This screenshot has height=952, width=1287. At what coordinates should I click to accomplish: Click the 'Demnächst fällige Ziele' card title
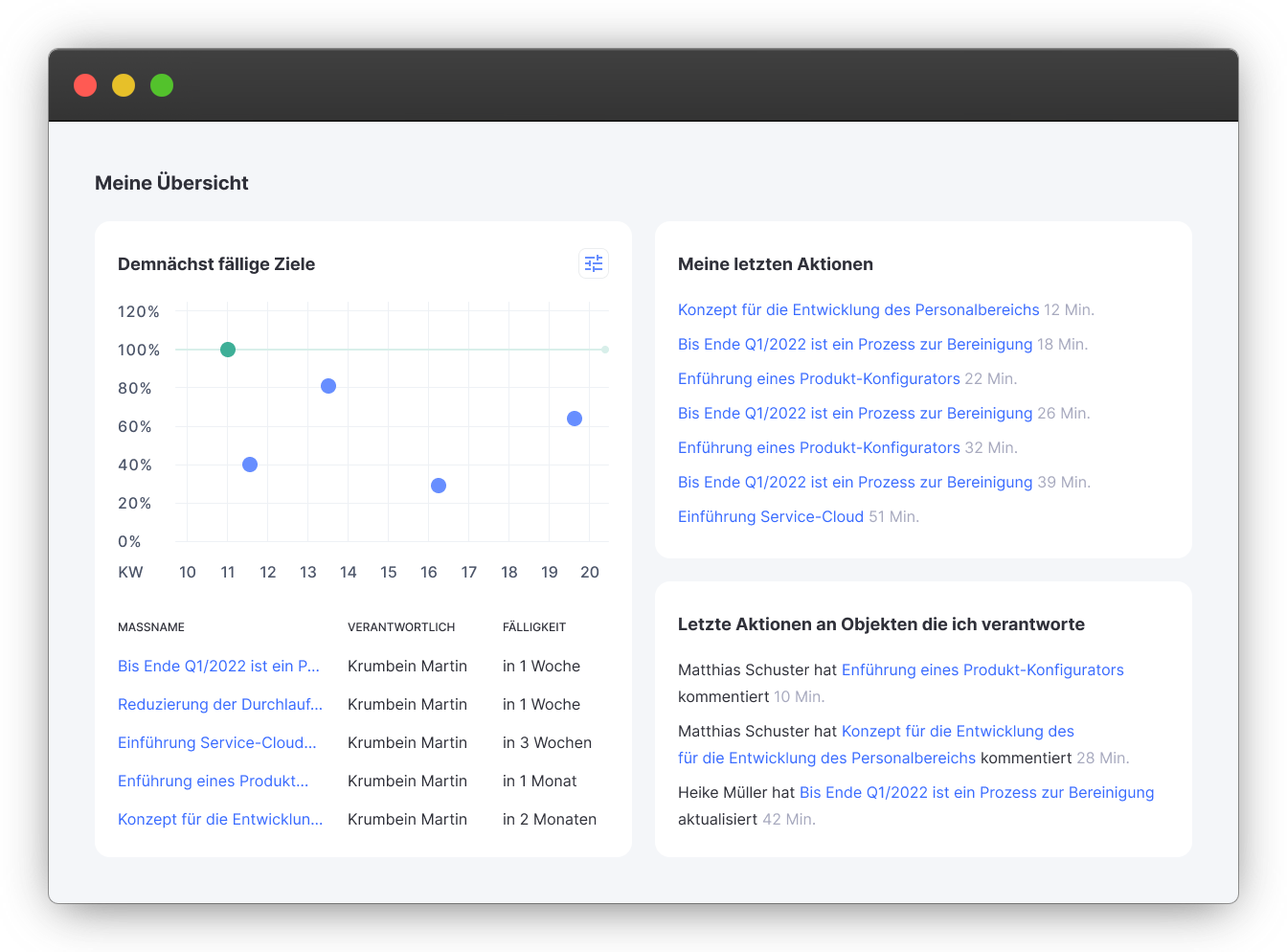pos(216,264)
